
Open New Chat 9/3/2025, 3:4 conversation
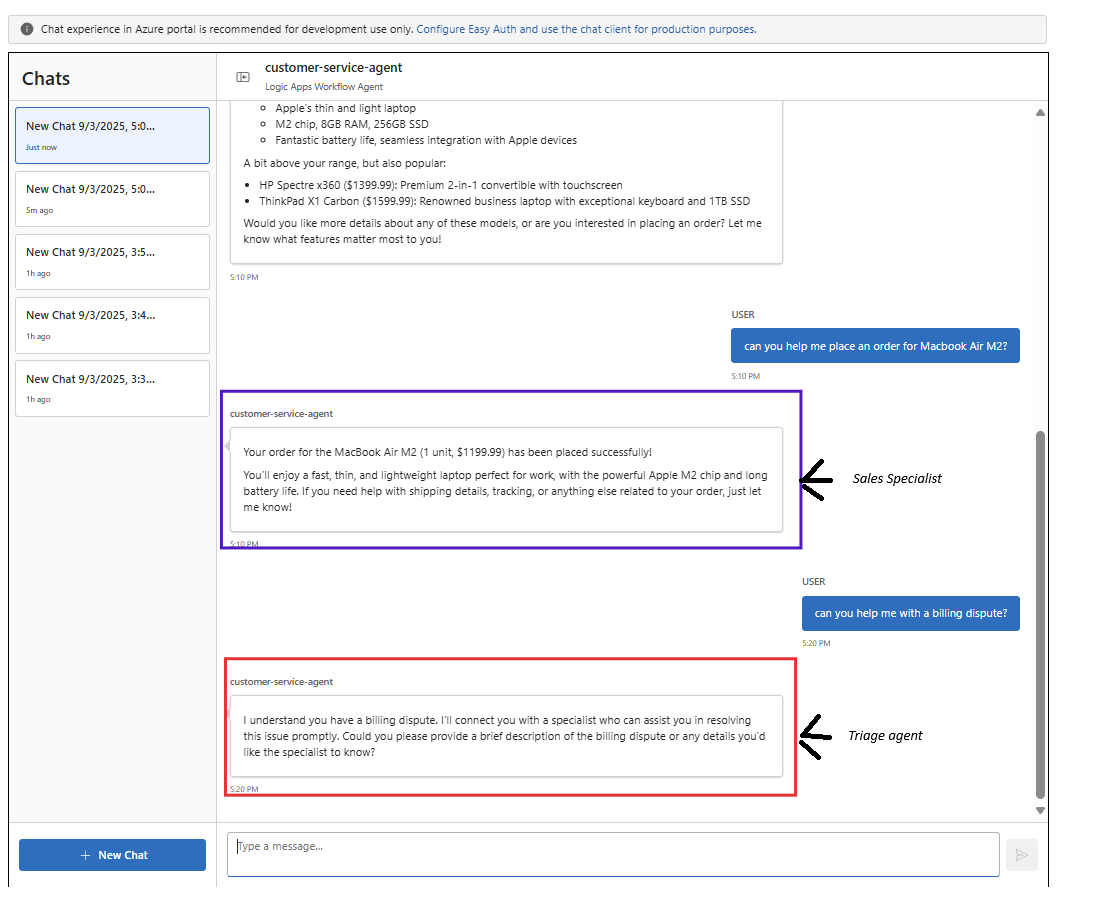click(x=112, y=325)
